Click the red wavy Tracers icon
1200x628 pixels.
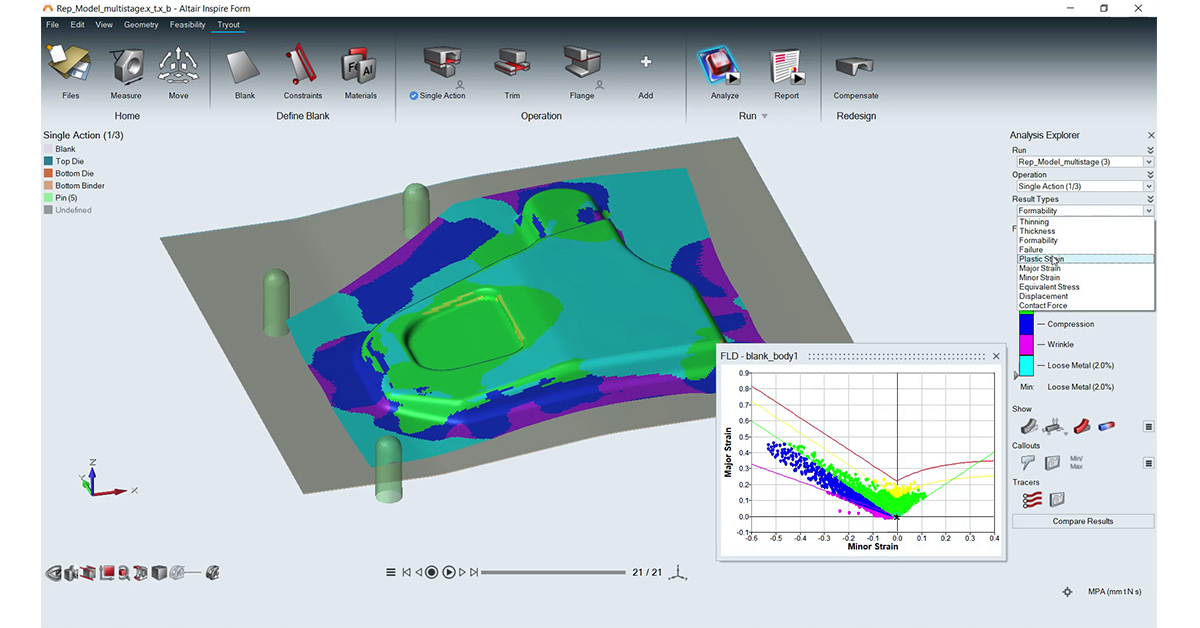pos(1031,499)
